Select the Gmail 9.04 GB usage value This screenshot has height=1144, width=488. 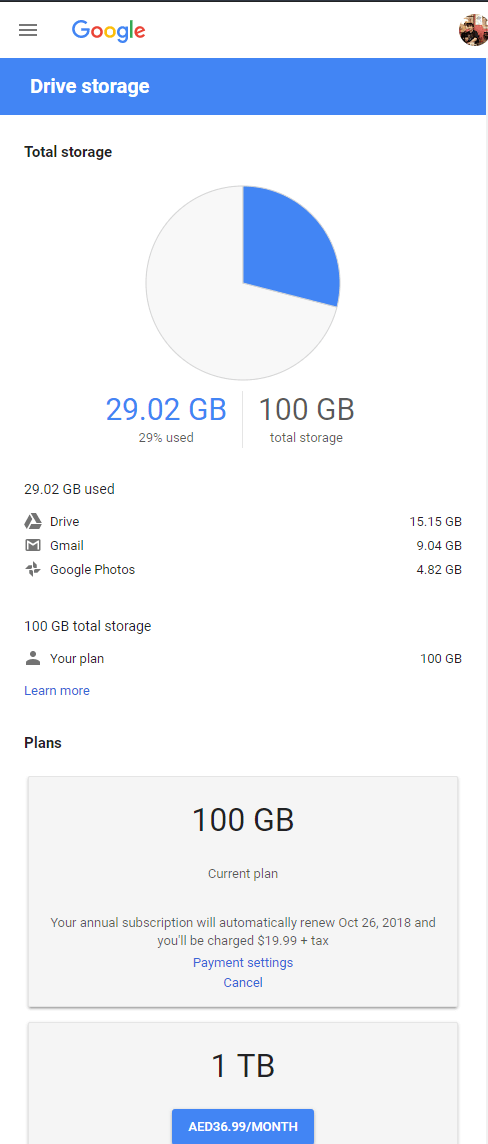click(439, 545)
